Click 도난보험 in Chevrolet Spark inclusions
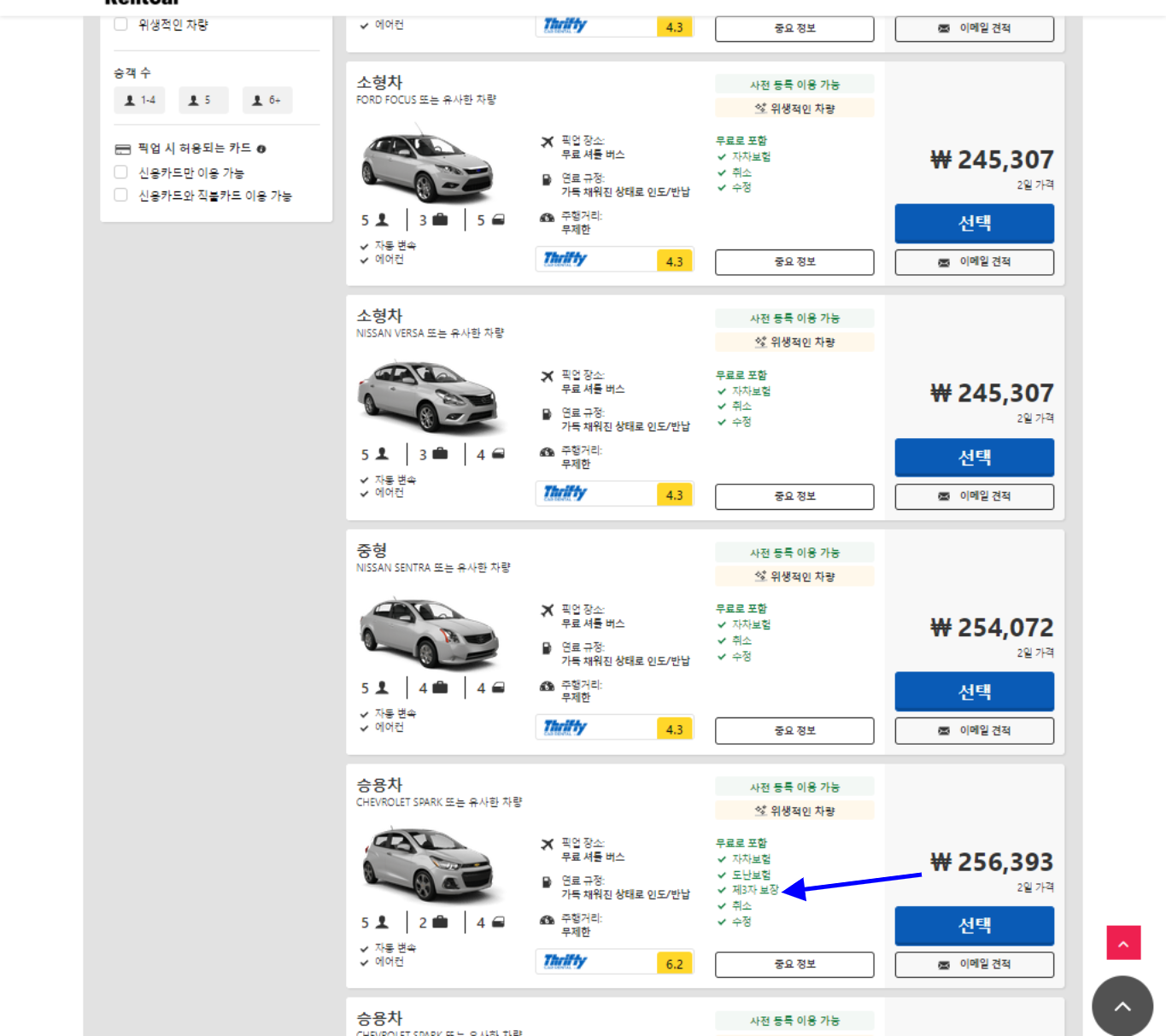This screenshot has height=1036, width=1166. tap(751, 875)
